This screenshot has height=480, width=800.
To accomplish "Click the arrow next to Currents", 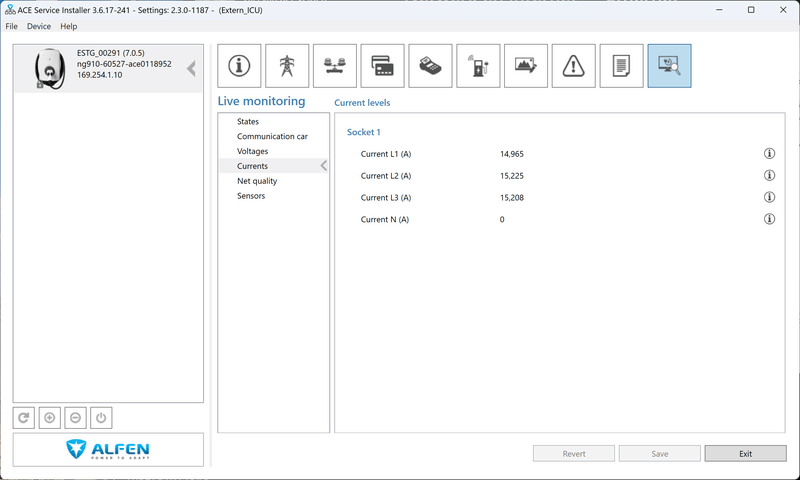I will point(323,165).
